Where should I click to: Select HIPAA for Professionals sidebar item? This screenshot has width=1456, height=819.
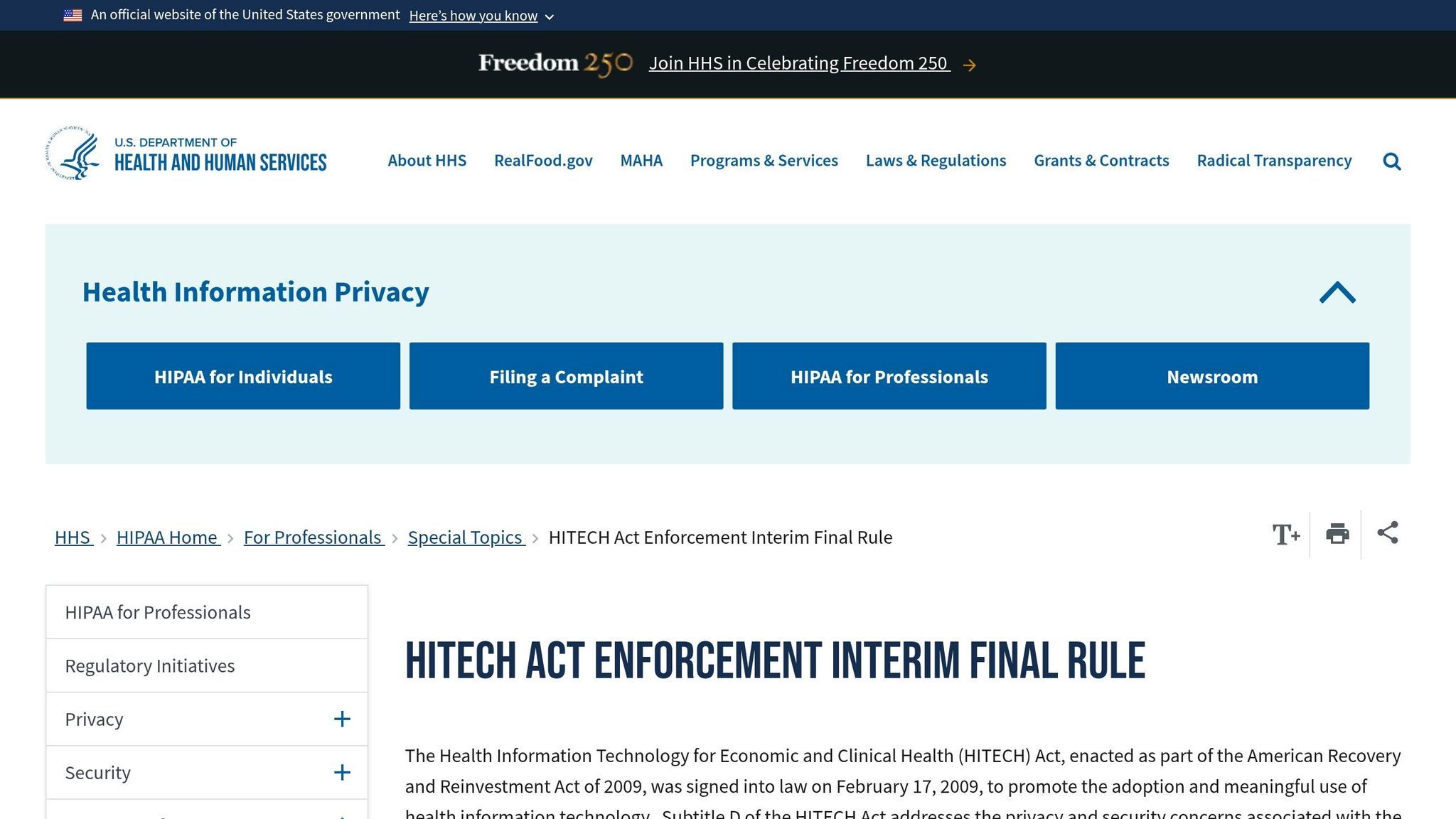click(x=207, y=612)
